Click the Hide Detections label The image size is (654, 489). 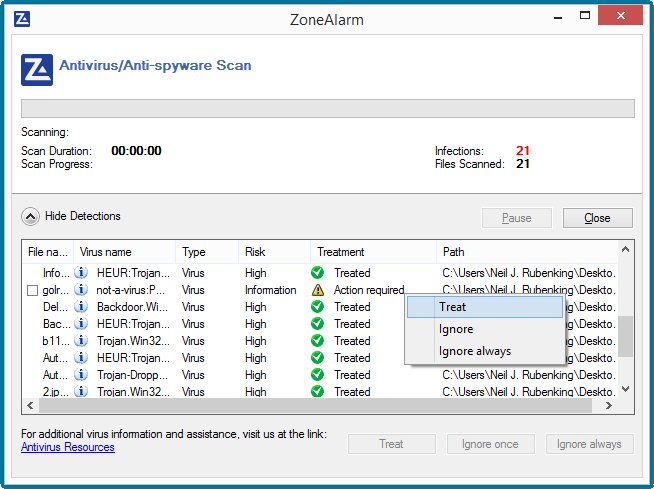tap(83, 216)
